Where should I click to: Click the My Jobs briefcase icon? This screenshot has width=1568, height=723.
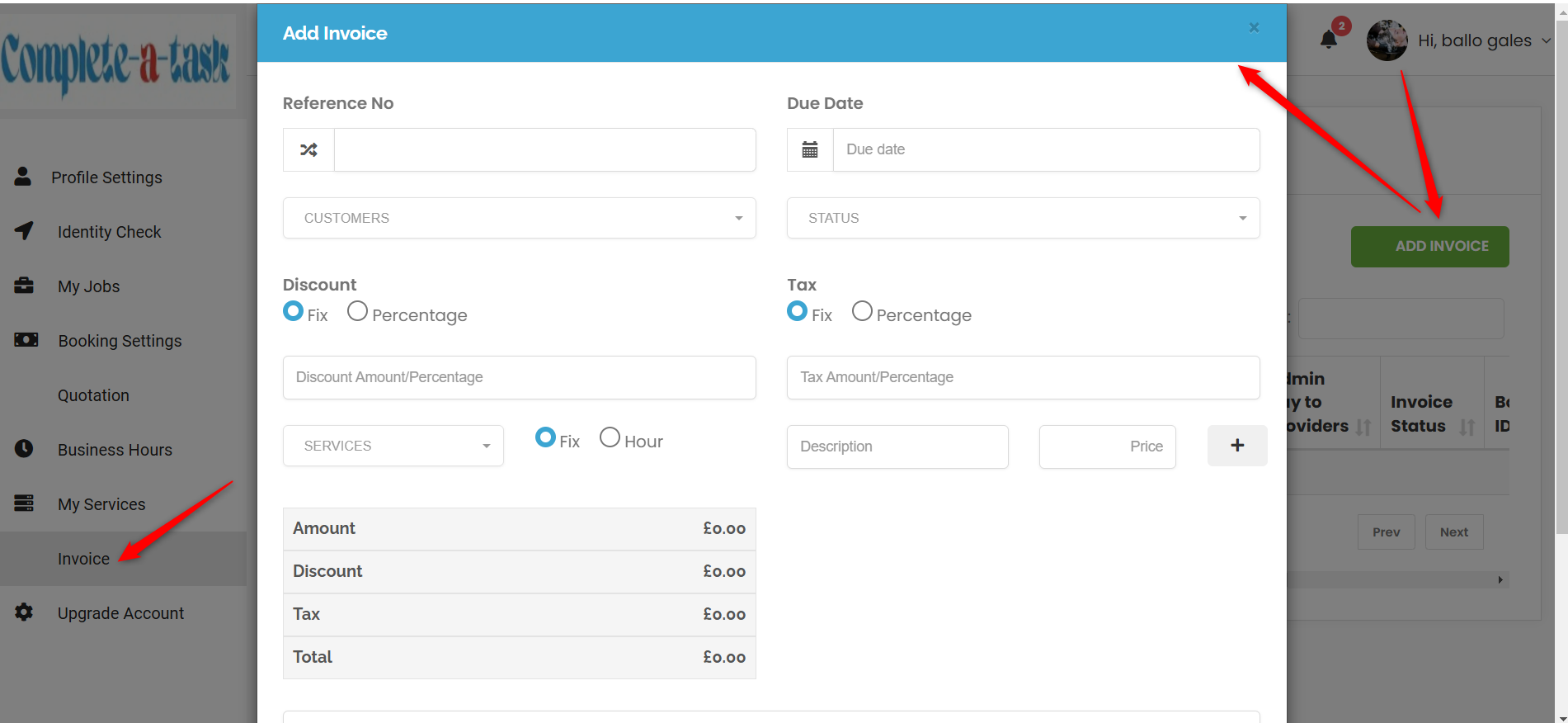[x=24, y=286]
